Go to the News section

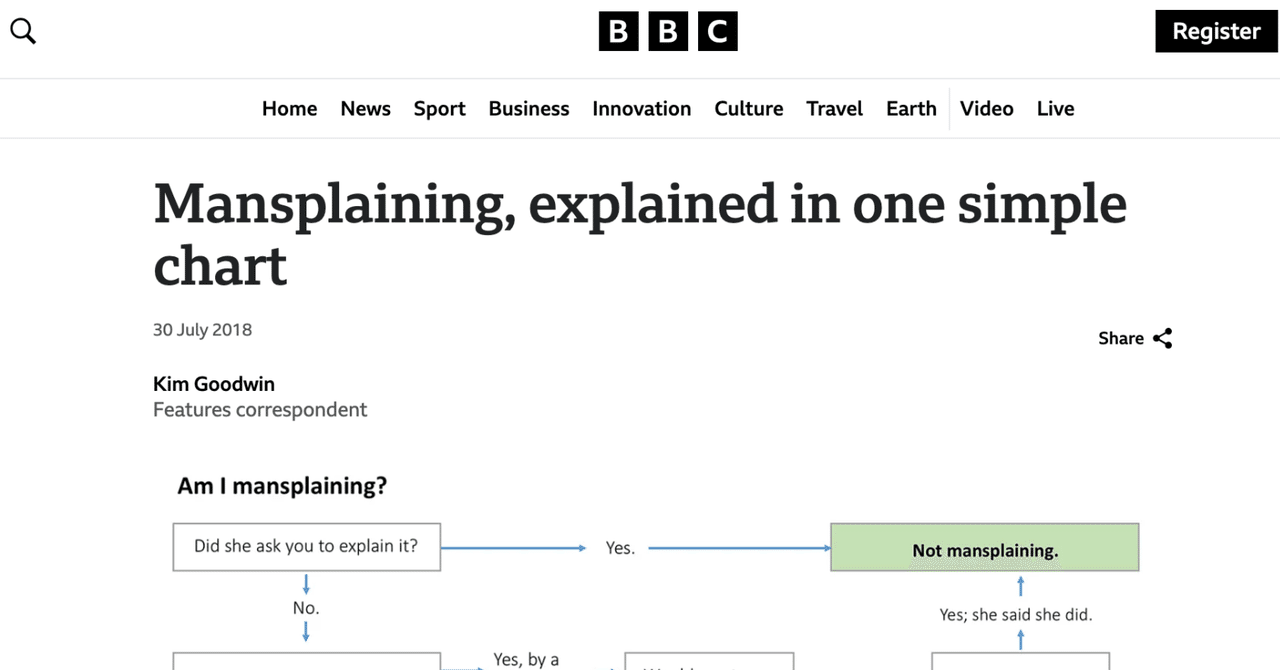365,109
